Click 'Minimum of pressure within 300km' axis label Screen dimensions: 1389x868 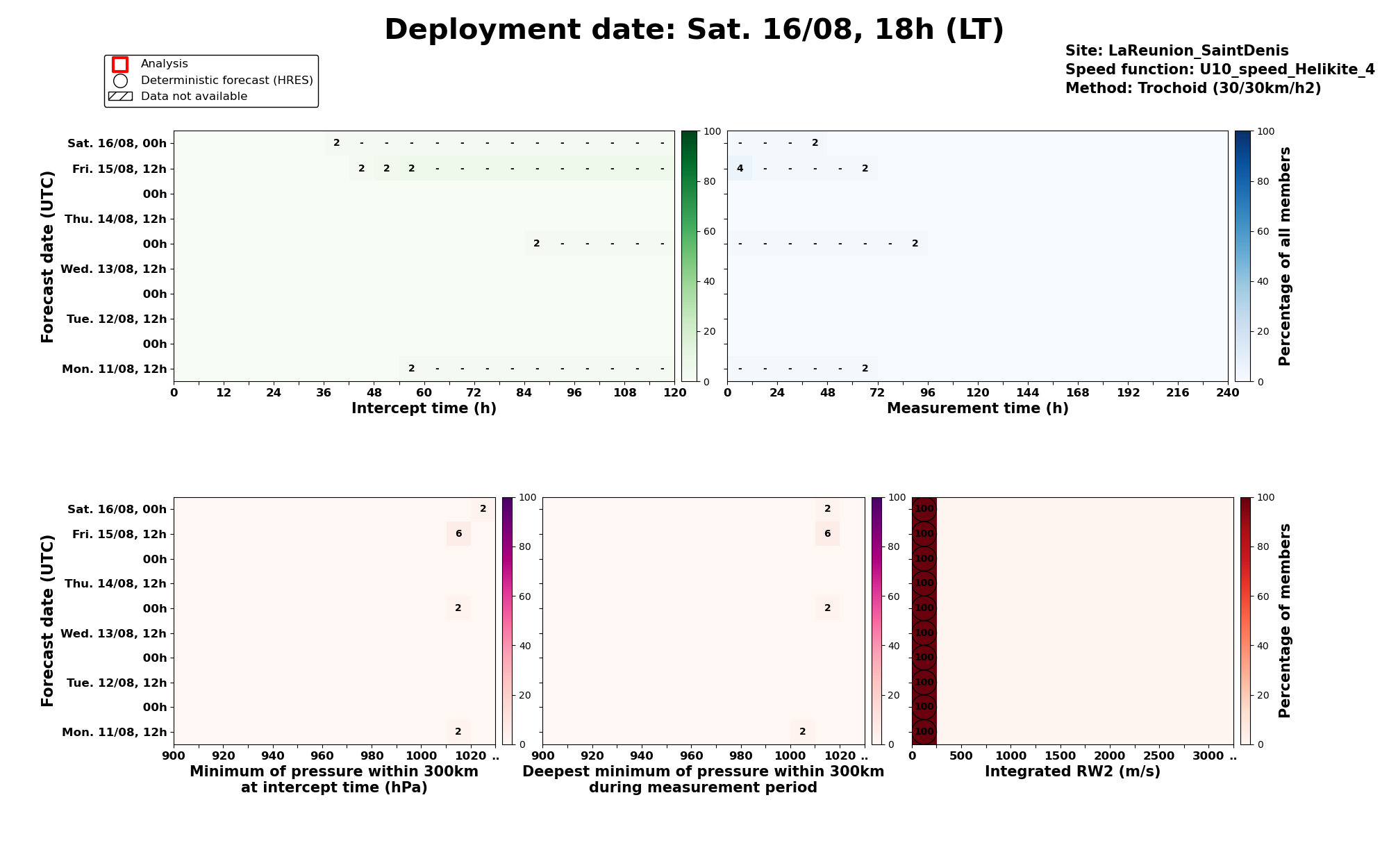click(x=334, y=771)
